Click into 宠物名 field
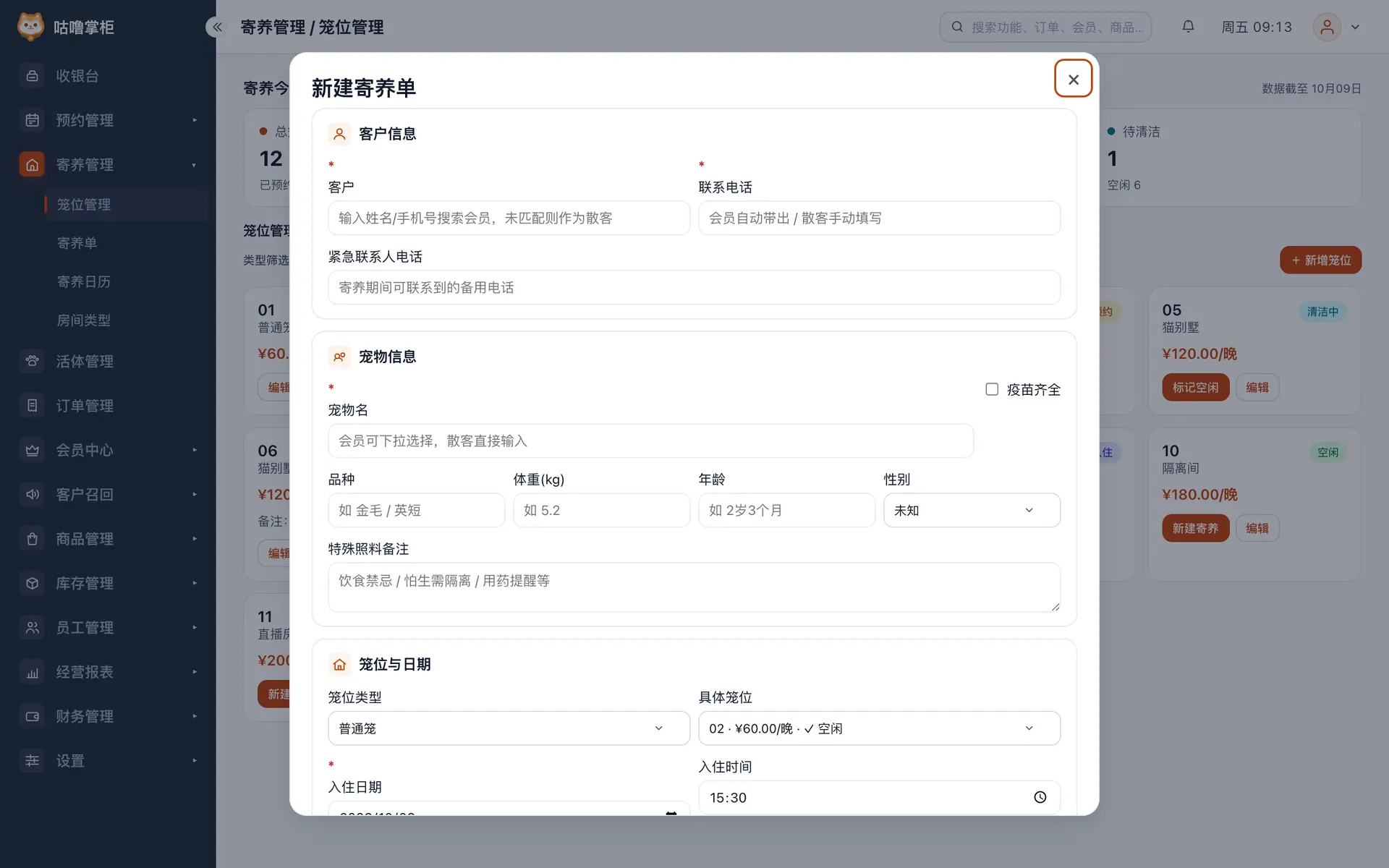The image size is (1389, 868). pyautogui.click(x=650, y=441)
